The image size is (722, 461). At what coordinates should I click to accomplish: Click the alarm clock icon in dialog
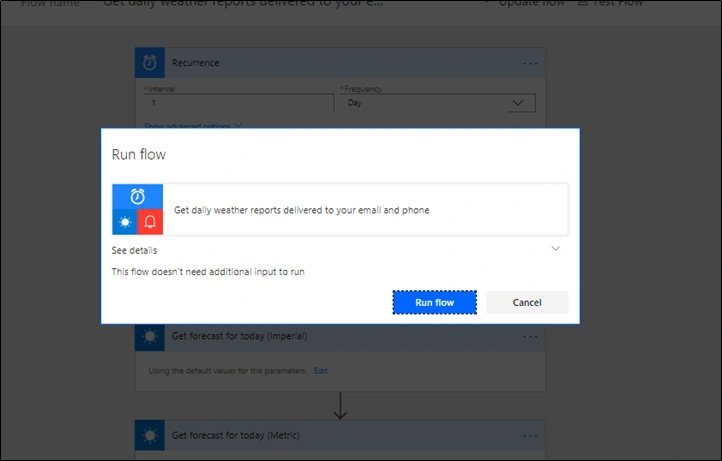137,197
